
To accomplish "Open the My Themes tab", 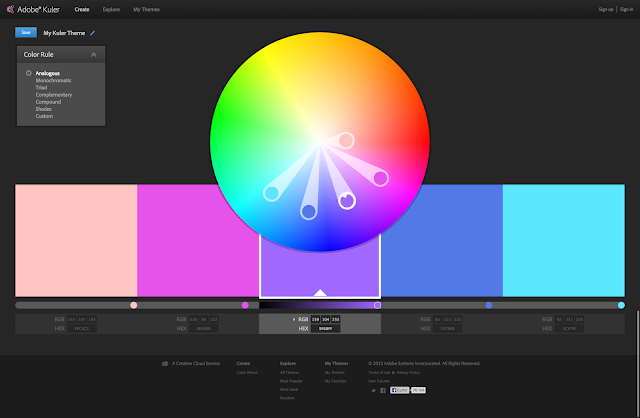I will [146, 9].
